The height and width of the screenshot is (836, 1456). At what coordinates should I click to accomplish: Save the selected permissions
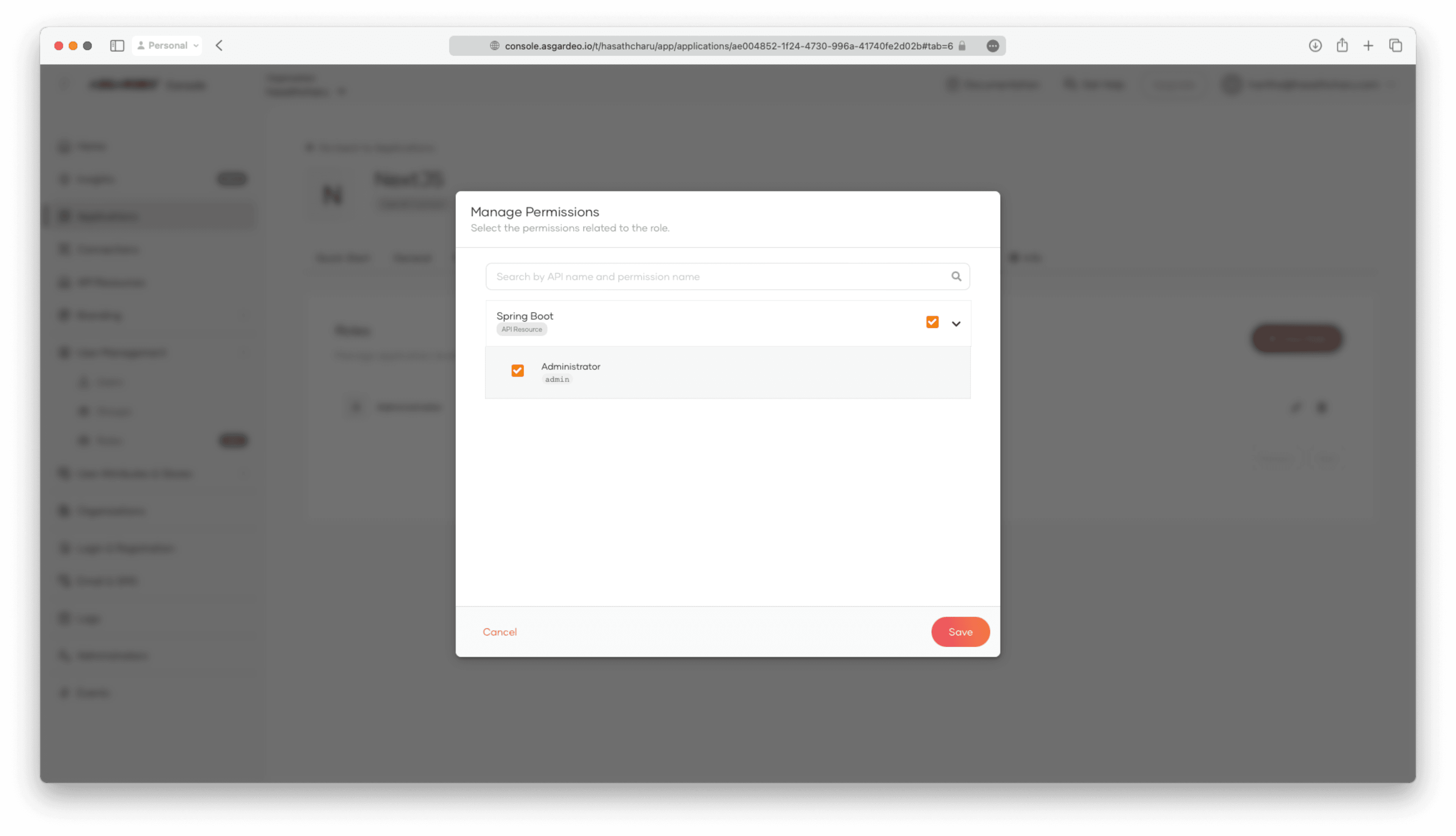[x=960, y=632]
